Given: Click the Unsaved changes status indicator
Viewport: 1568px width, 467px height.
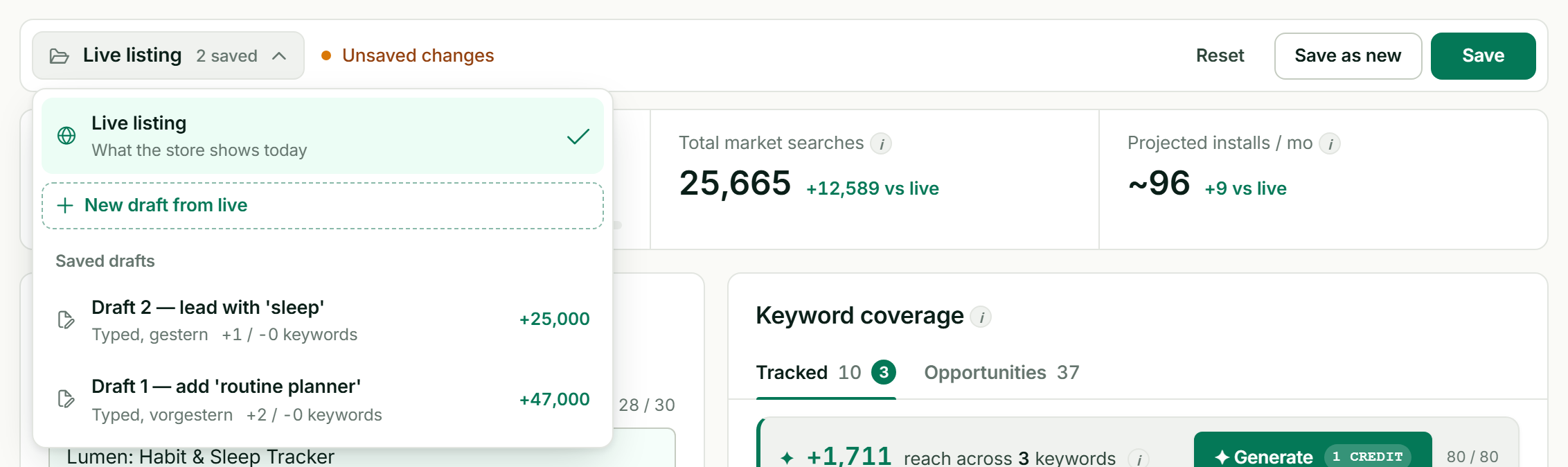Looking at the screenshot, I should (408, 55).
